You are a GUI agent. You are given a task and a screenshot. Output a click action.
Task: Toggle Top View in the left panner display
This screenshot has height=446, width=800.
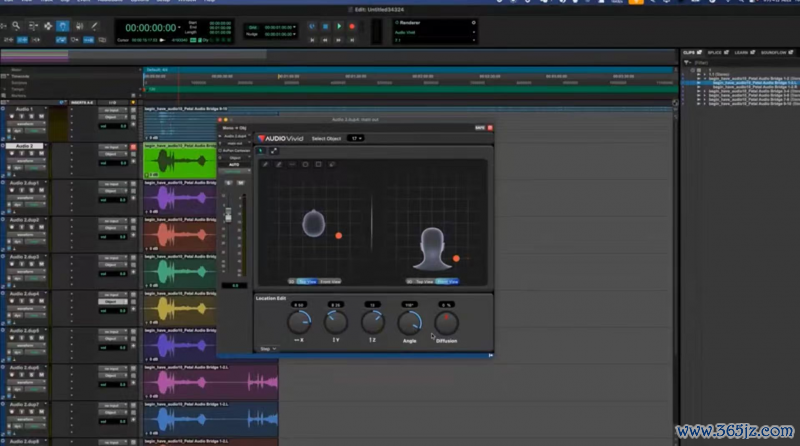coord(306,282)
